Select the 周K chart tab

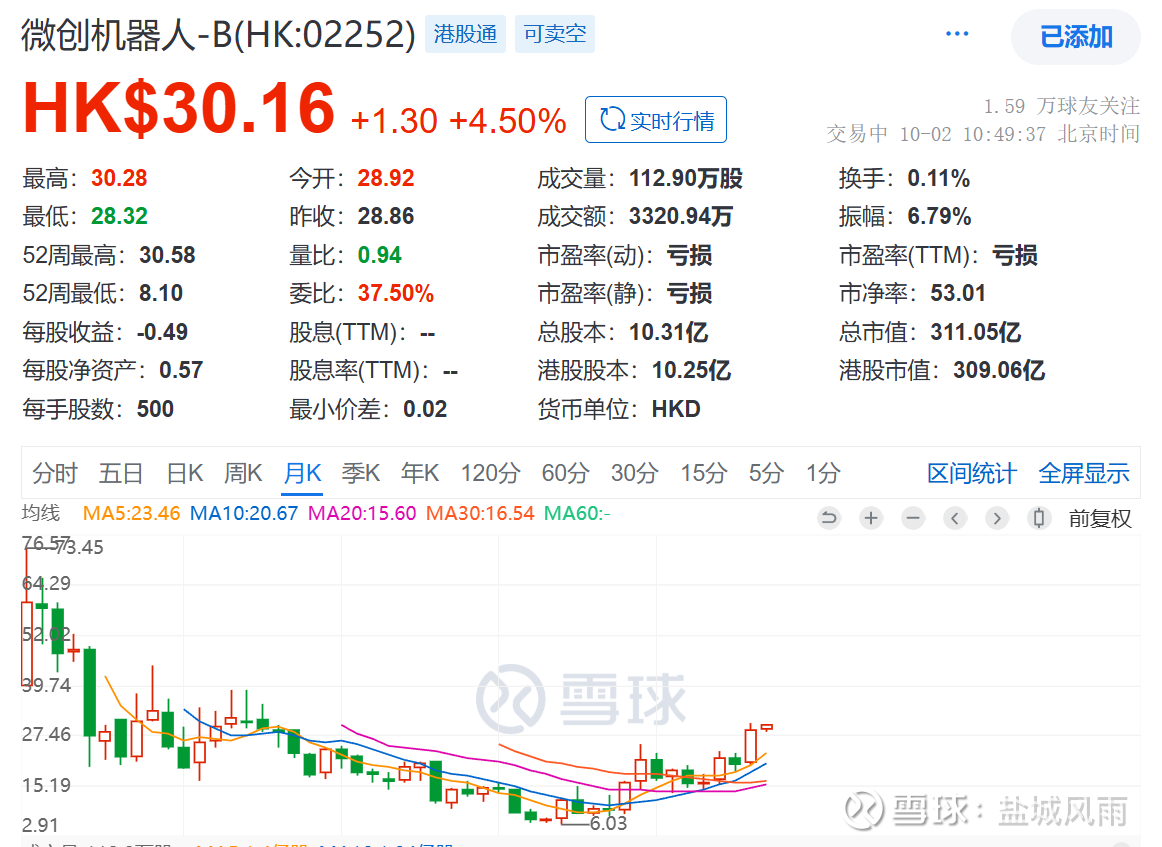click(243, 473)
